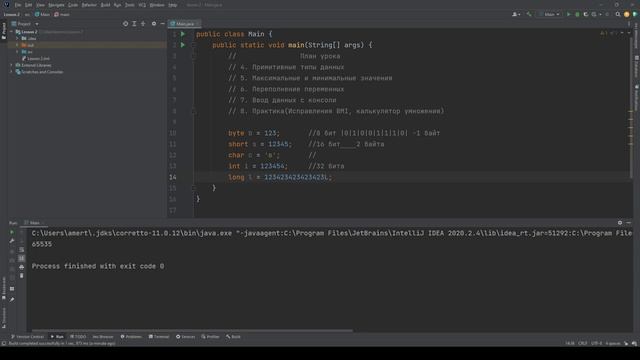Open Project view selector dropdown
640x360 pixels.
coord(25,24)
